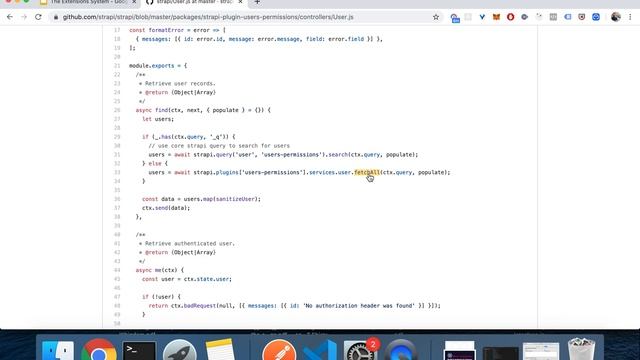This screenshot has width=640, height=360.
Task: Open System Preferences with badge 2
Action: (x=360, y=350)
